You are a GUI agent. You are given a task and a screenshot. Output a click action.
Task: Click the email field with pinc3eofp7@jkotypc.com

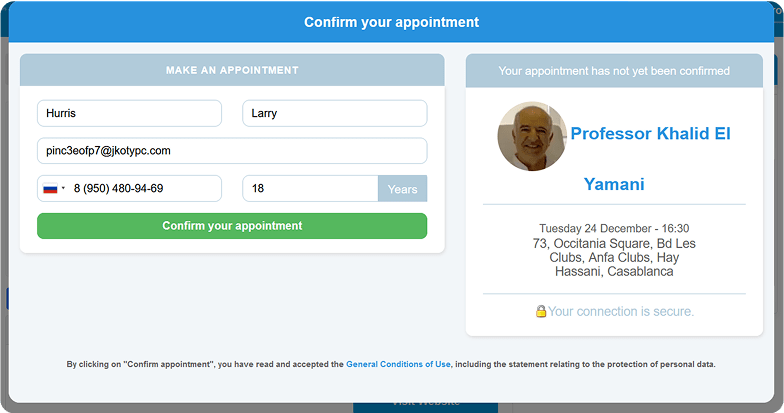pyautogui.click(x=232, y=151)
